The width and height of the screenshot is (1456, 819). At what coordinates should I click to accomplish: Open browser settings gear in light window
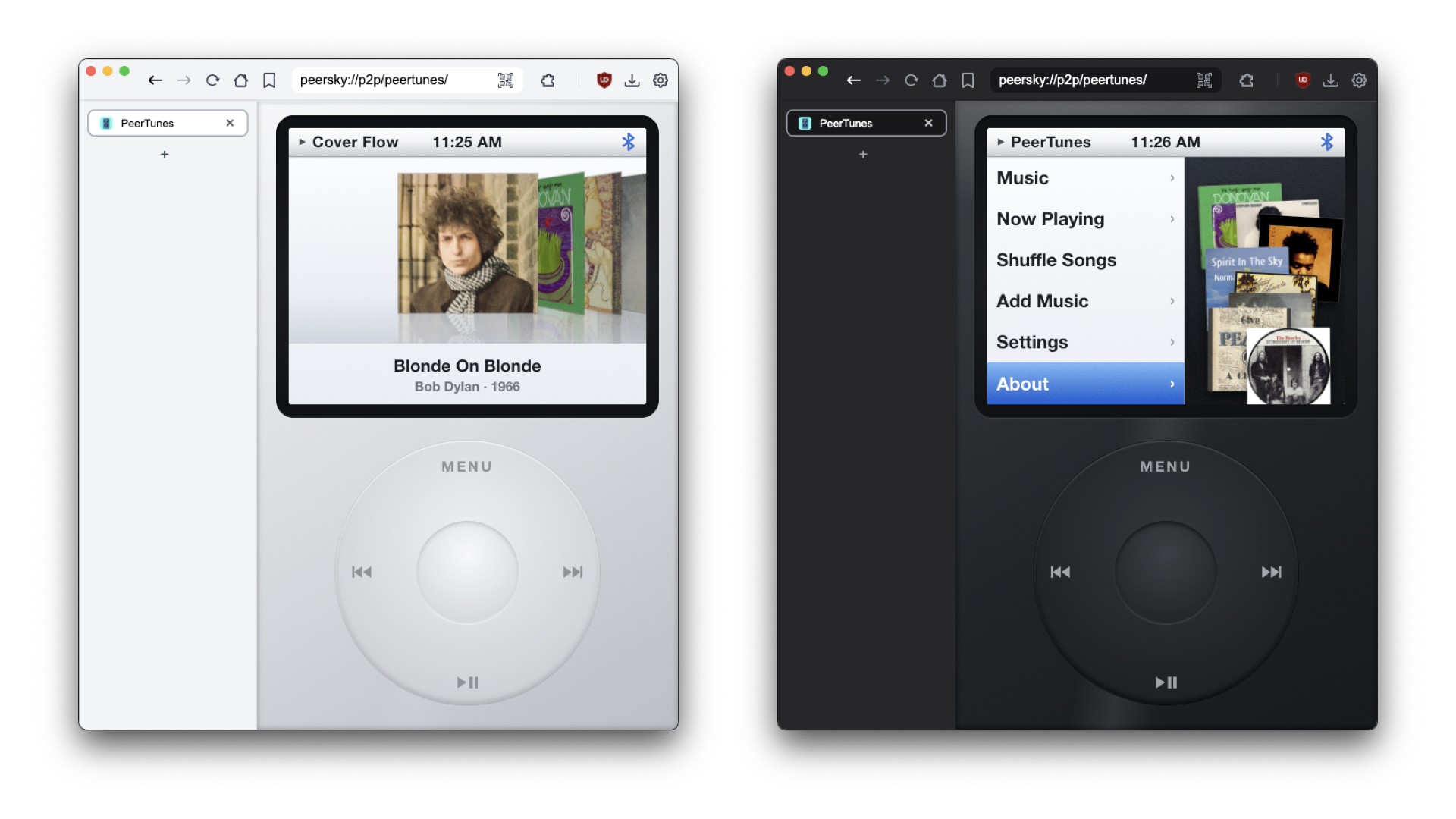pyautogui.click(x=661, y=80)
